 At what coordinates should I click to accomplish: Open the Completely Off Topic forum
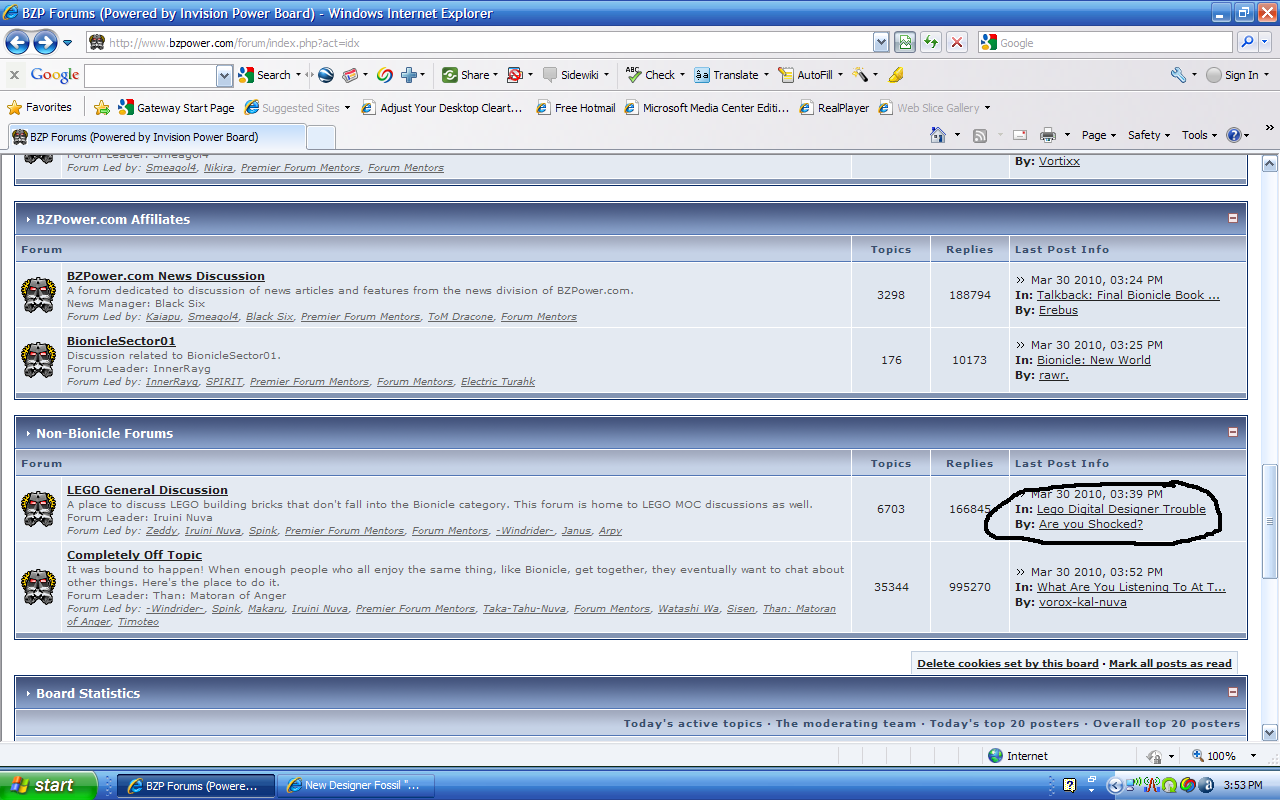point(134,555)
